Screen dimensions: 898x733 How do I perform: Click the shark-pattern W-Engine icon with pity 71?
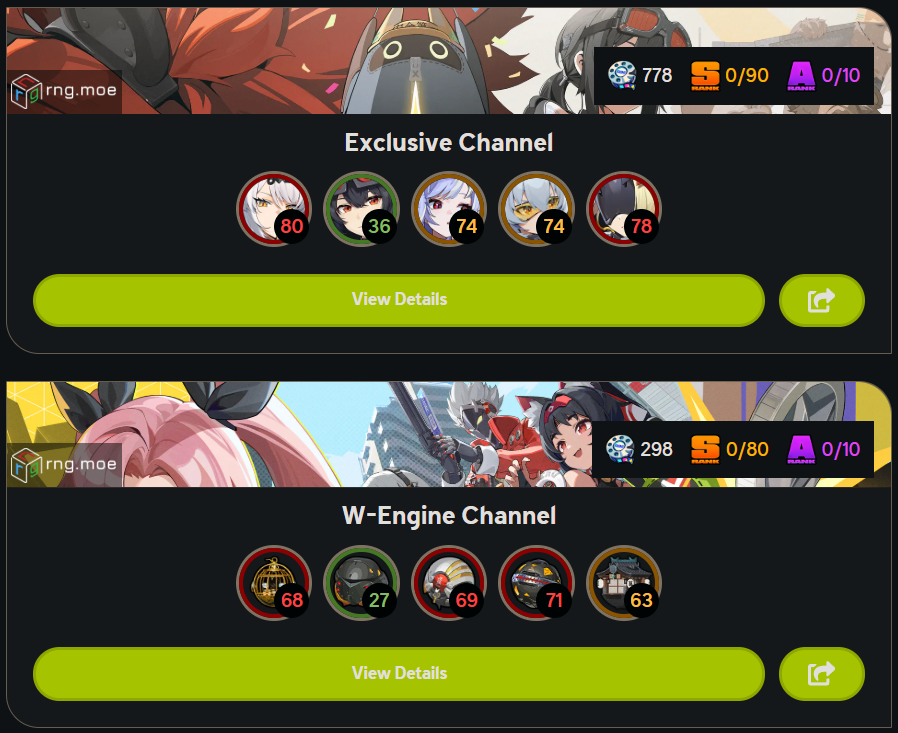[x=536, y=583]
